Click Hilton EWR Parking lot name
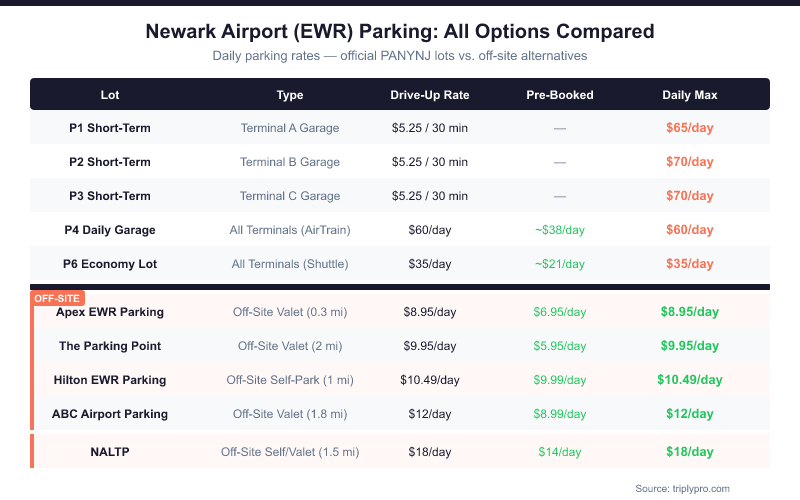The width and height of the screenshot is (800, 500). coord(110,380)
